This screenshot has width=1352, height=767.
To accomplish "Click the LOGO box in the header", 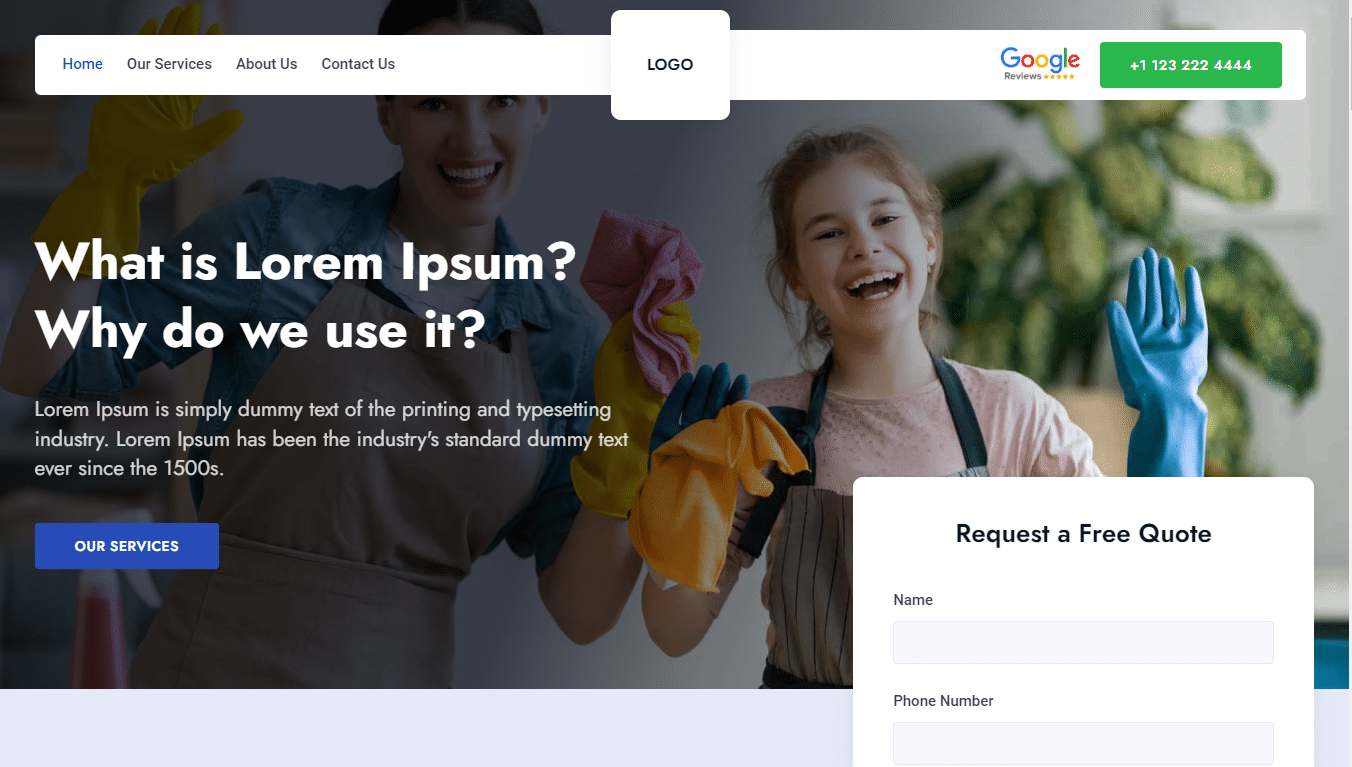I will (670, 65).
